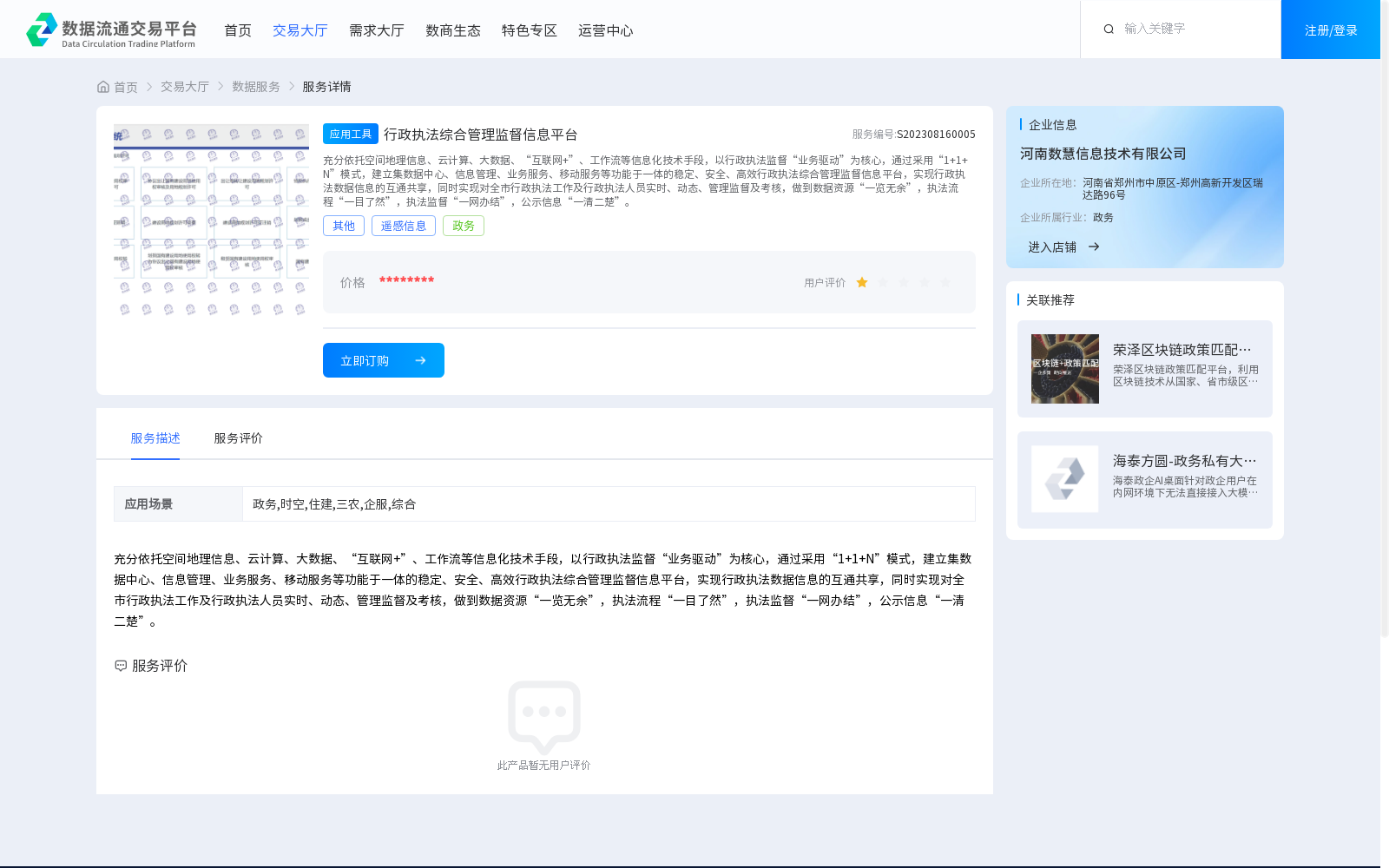Click the 其他 tag

344,226
